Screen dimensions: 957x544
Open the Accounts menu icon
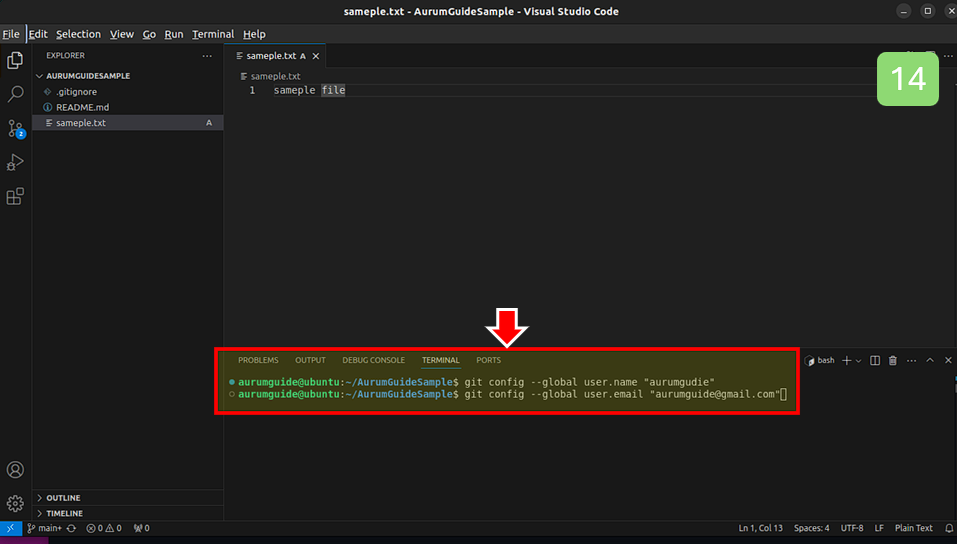pos(15,470)
